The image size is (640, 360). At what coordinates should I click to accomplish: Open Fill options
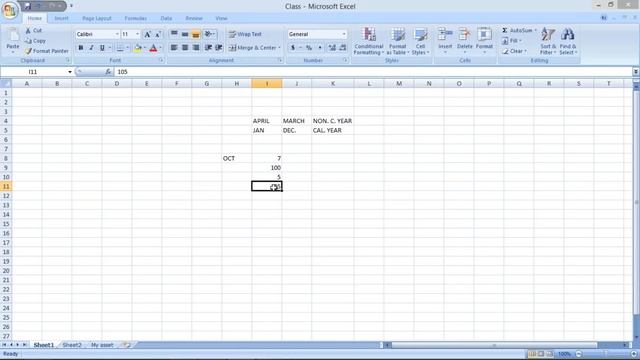point(511,41)
